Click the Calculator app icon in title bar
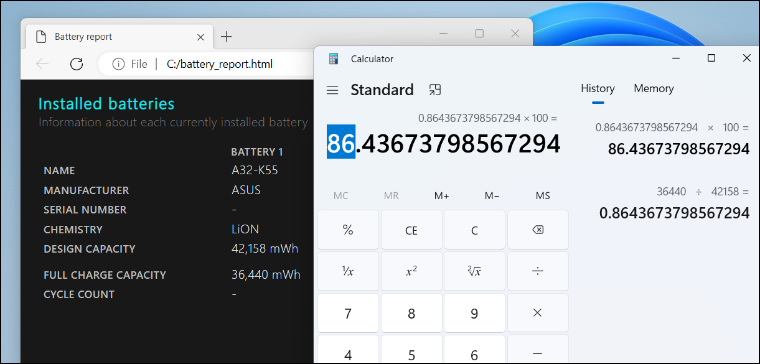Image resolution: width=760 pixels, height=364 pixels. pos(333,59)
